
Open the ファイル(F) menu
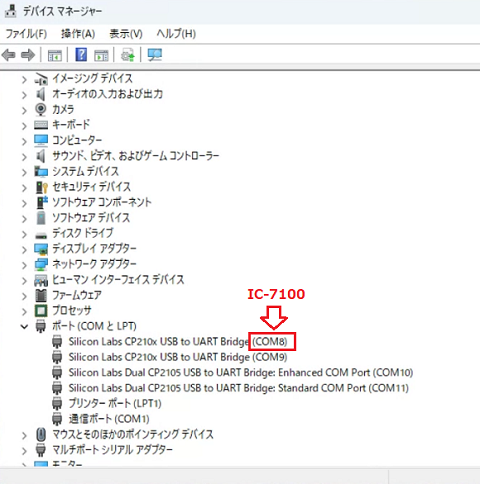(x=26, y=34)
